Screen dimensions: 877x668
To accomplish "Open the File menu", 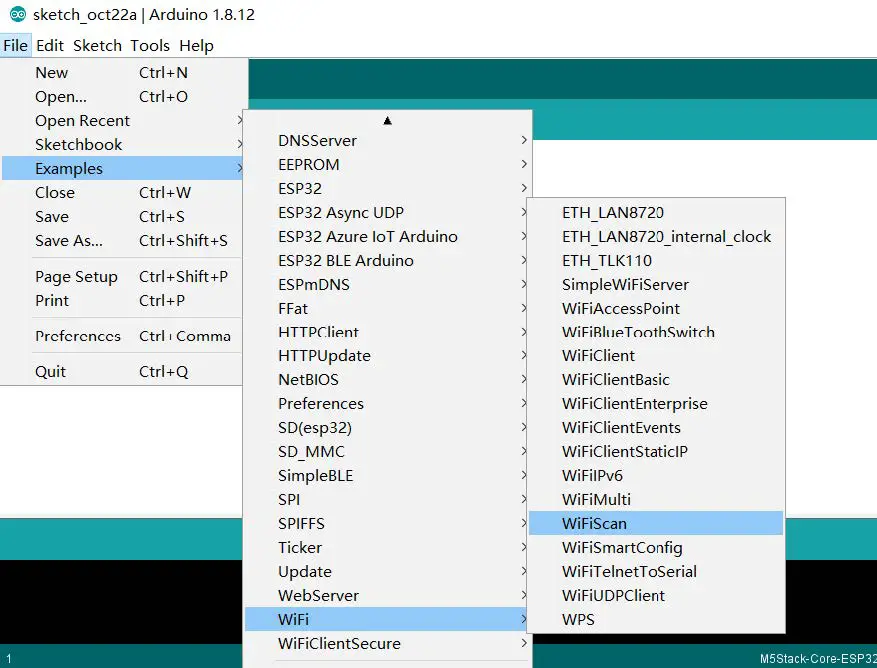I will (15, 45).
